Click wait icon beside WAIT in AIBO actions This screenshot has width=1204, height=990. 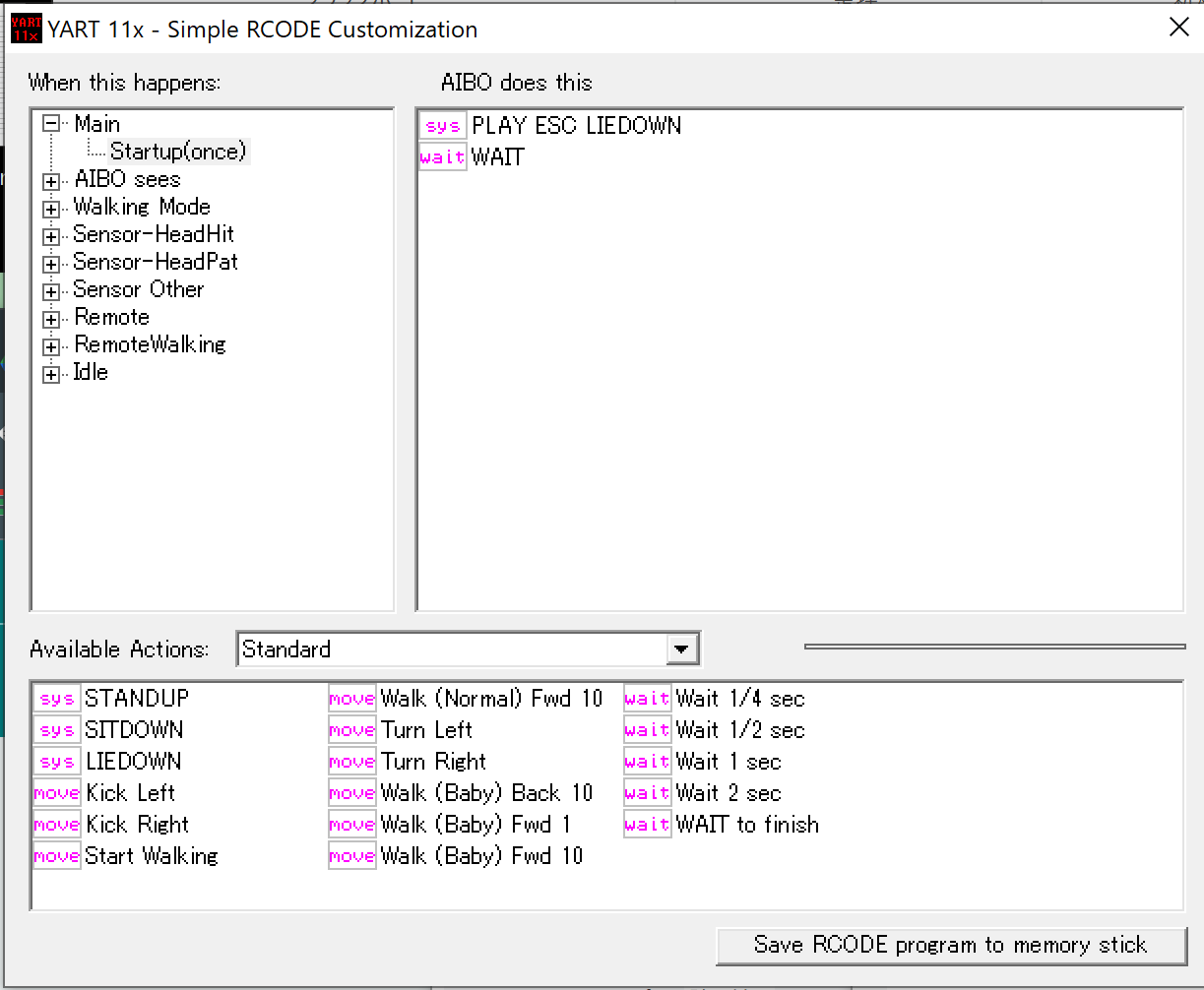[x=443, y=157]
